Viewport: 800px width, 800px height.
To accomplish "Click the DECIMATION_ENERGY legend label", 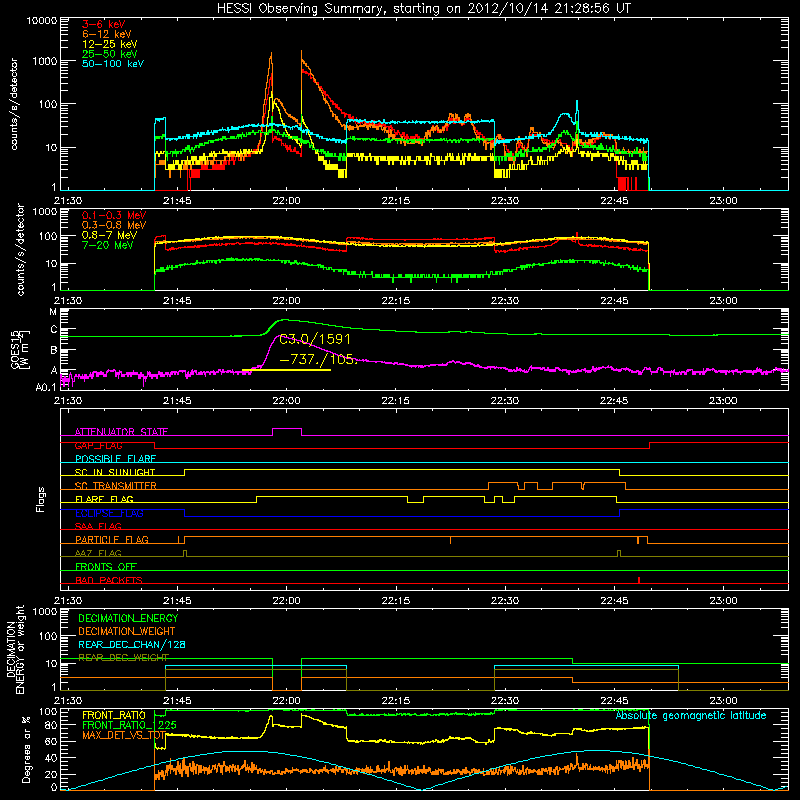I will click(x=128, y=618).
